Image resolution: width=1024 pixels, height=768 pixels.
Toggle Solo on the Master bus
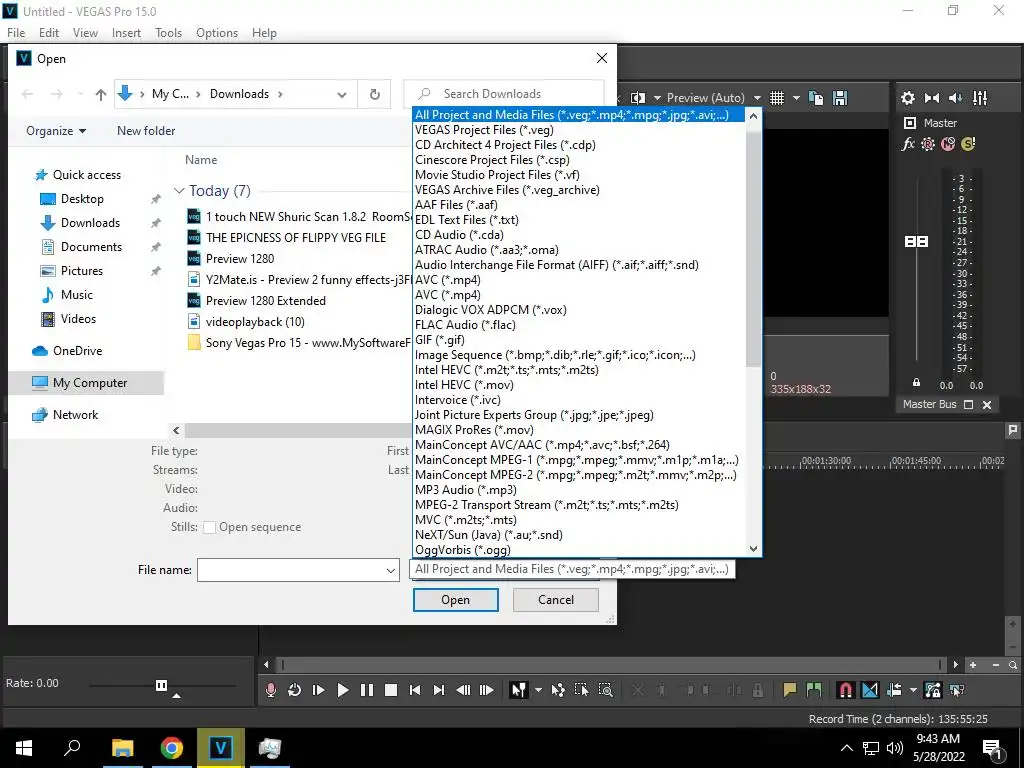coord(968,144)
